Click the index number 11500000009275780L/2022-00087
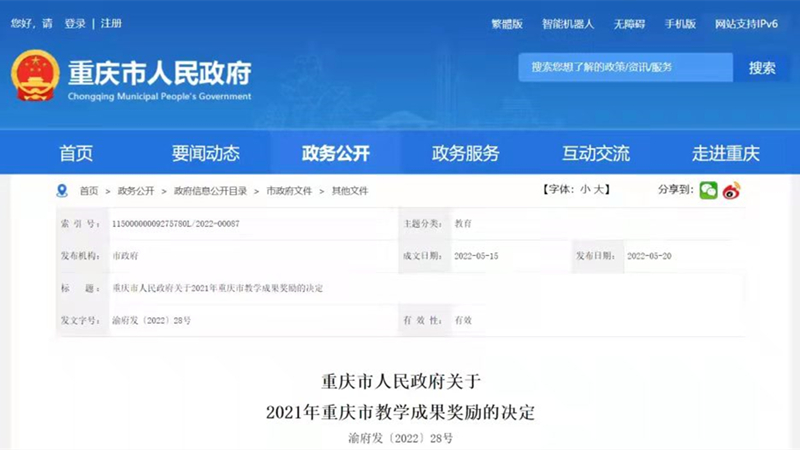The image size is (800, 450). click(176, 223)
